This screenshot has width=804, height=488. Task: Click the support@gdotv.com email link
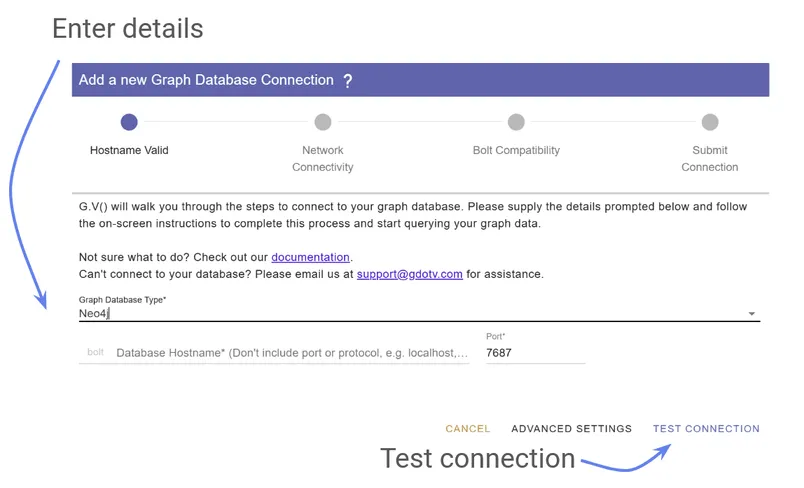[x=410, y=274]
